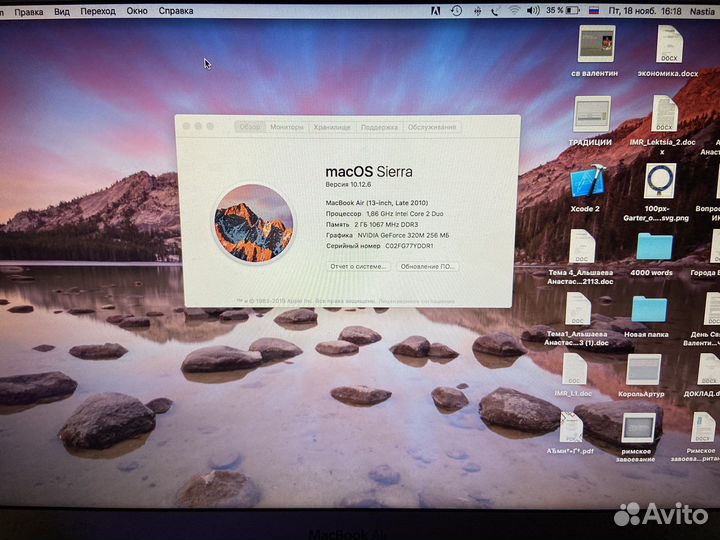Open the Переход menu
This screenshot has width=720, height=540.
pyautogui.click(x=98, y=11)
